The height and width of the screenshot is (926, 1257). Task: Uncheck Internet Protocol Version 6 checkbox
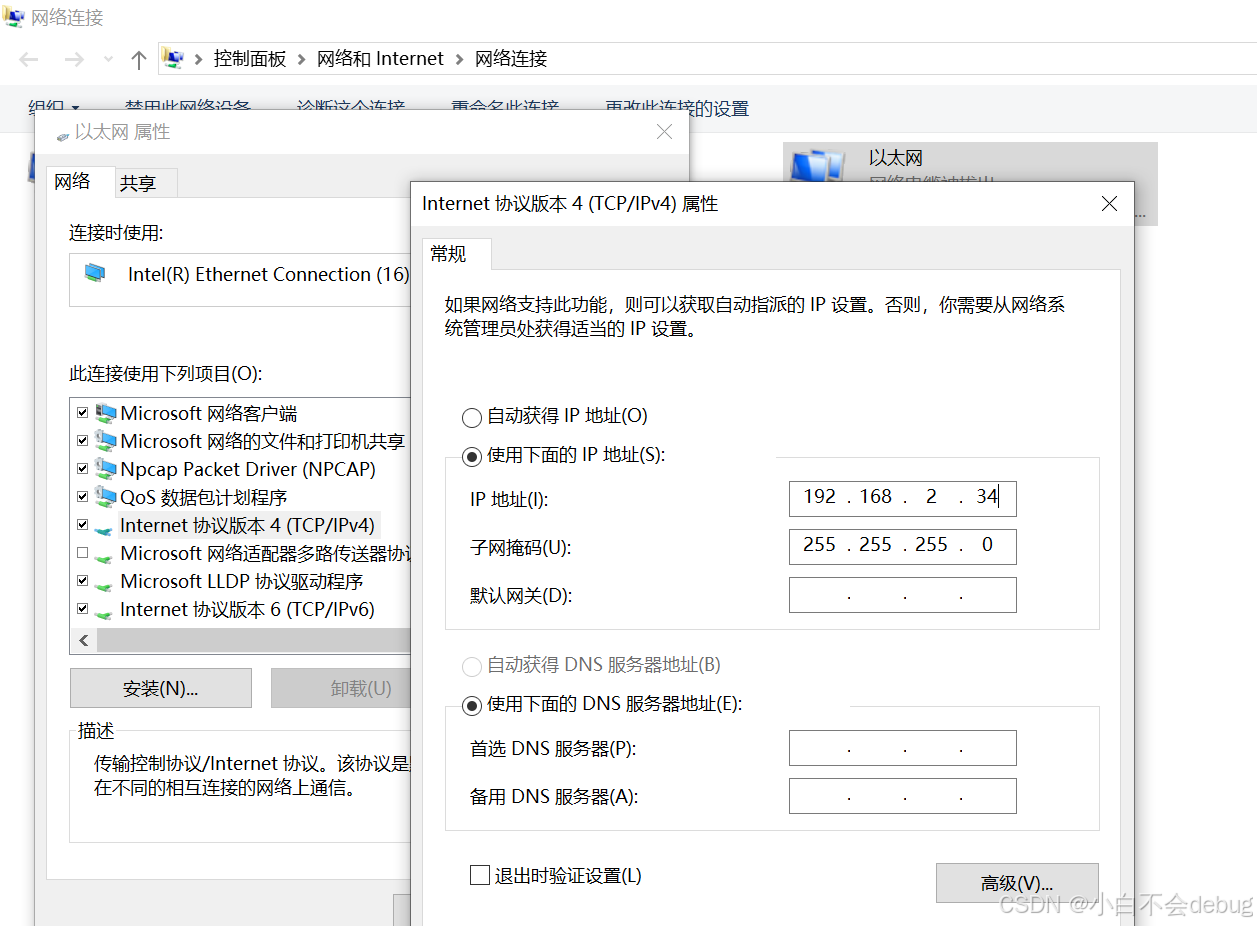pos(82,609)
